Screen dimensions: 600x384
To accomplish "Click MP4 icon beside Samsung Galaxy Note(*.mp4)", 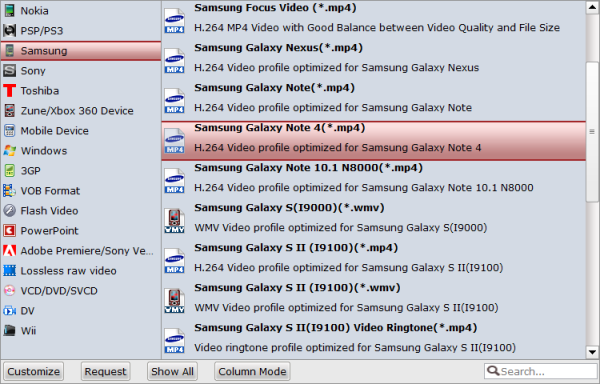I will (174, 101).
